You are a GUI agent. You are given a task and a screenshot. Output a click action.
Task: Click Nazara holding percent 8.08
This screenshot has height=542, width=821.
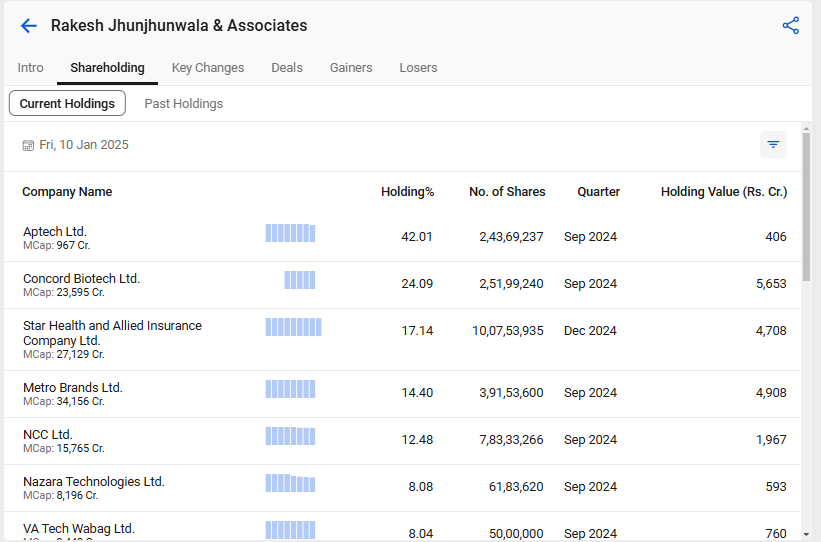(420, 487)
